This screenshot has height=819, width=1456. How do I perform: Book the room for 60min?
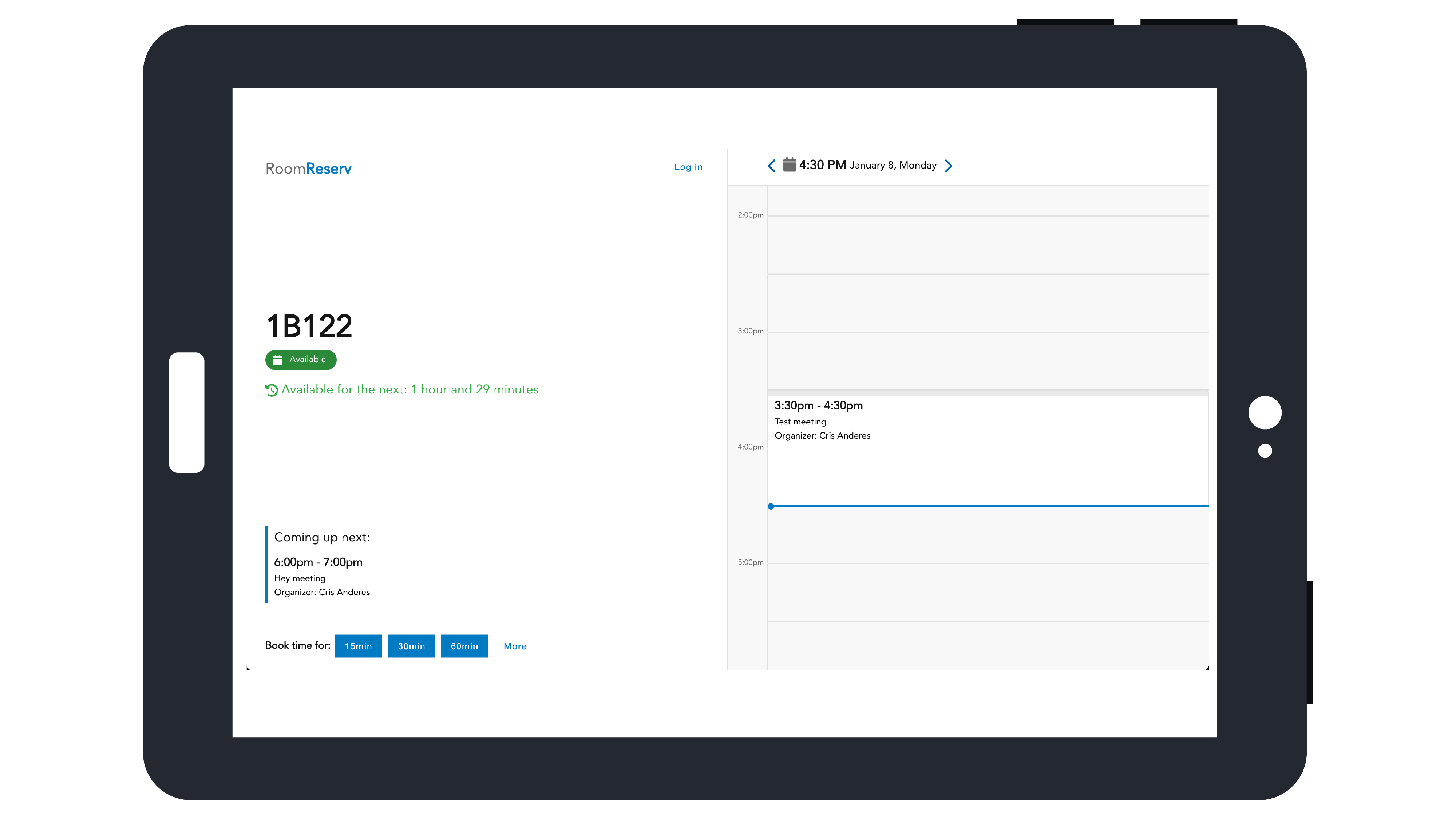(x=464, y=645)
